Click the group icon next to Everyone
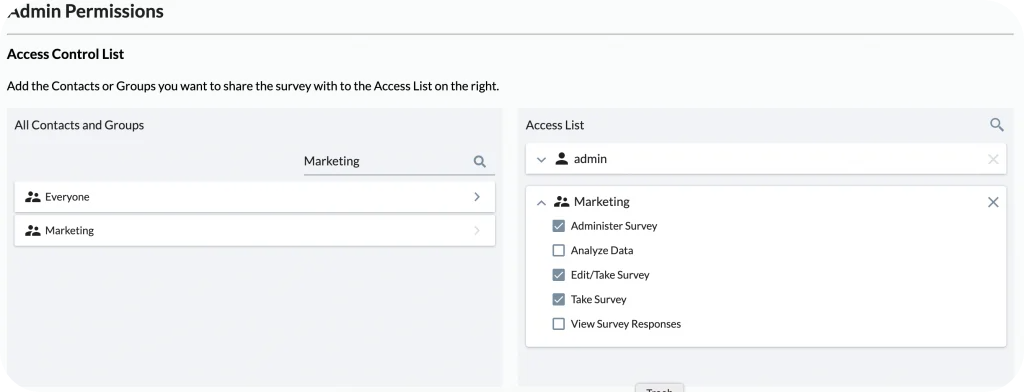1024x392 pixels. pos(33,197)
